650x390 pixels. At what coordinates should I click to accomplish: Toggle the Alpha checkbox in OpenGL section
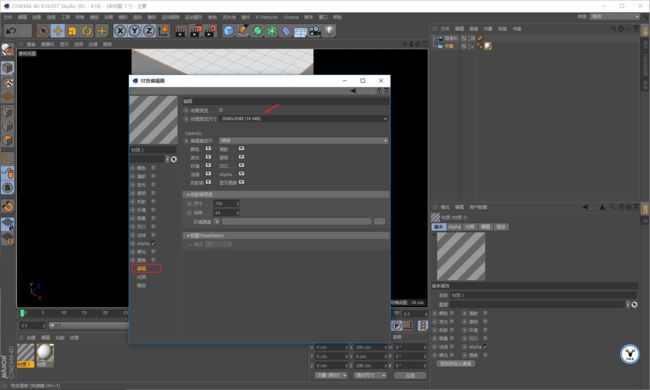tap(241, 174)
